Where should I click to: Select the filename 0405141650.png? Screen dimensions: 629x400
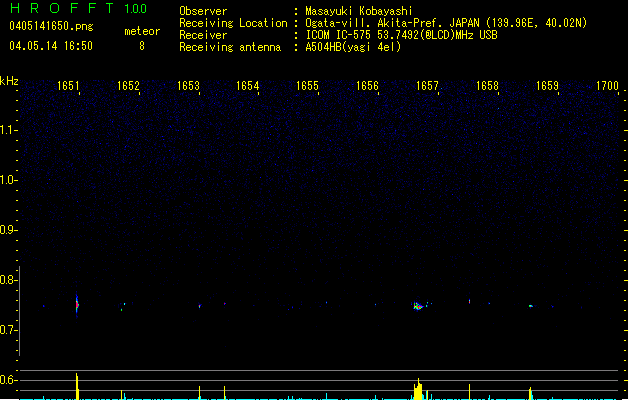[51, 26]
